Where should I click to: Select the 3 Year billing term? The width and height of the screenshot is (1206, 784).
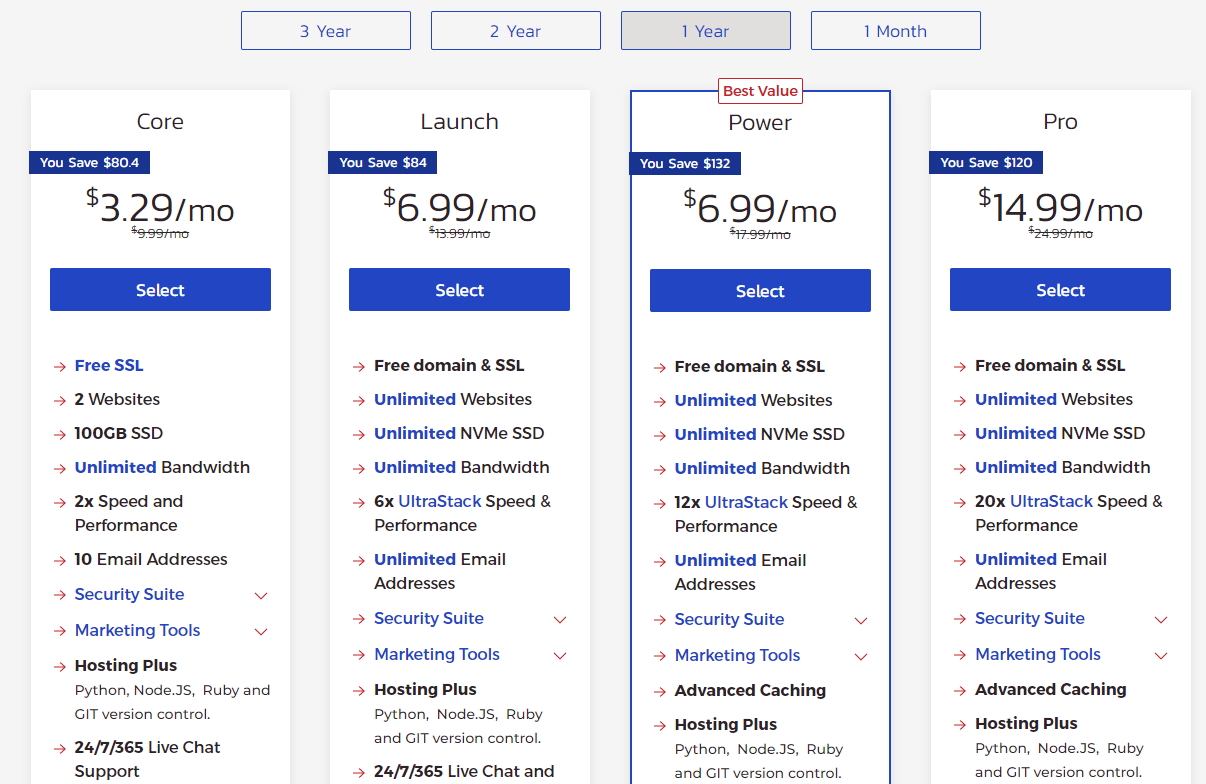pyautogui.click(x=325, y=31)
